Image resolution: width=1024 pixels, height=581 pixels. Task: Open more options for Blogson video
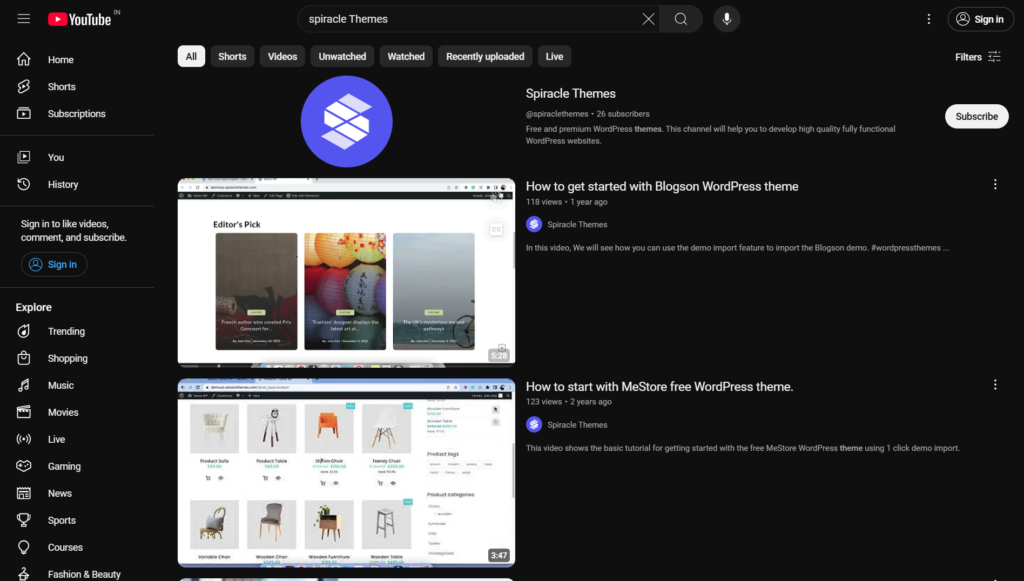[x=995, y=185]
